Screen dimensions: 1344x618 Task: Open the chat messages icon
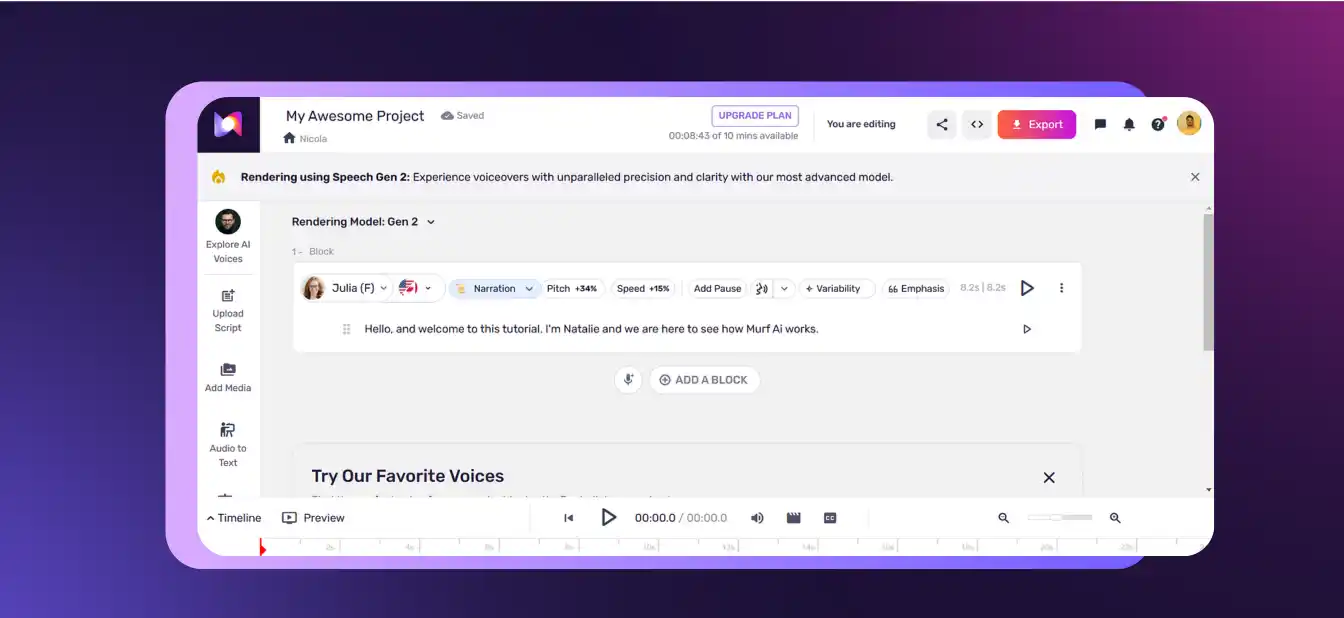1100,125
